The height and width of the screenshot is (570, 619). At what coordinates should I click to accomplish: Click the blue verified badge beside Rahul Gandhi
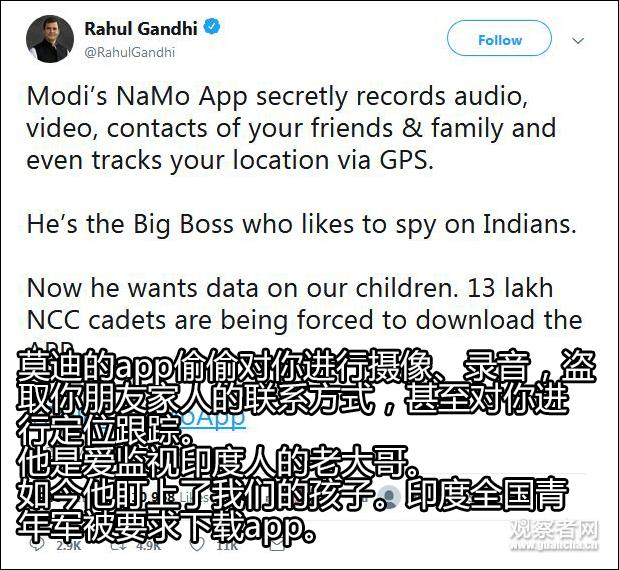(x=211, y=27)
